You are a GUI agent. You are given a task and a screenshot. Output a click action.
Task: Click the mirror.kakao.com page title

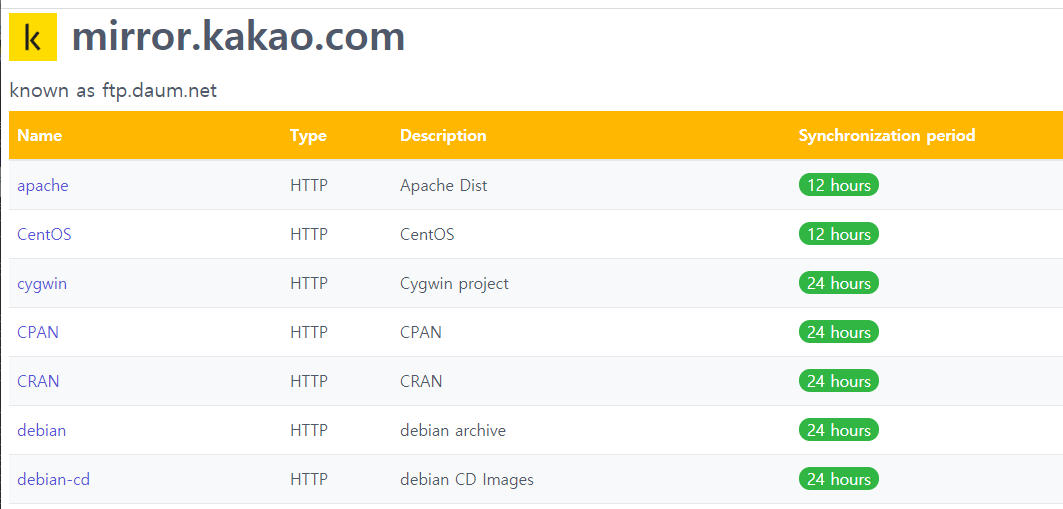pos(238,37)
